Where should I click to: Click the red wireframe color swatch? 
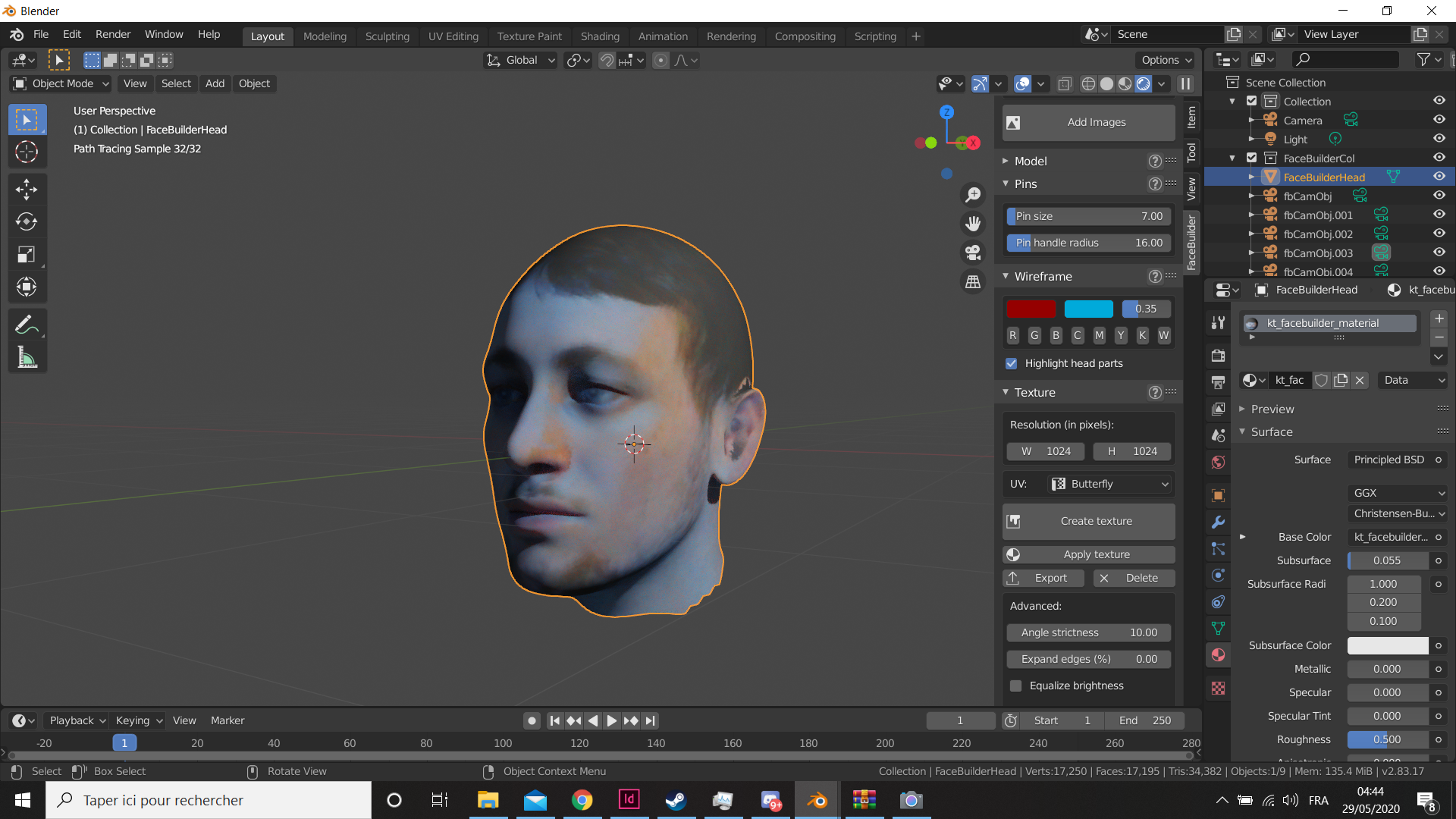point(1030,309)
